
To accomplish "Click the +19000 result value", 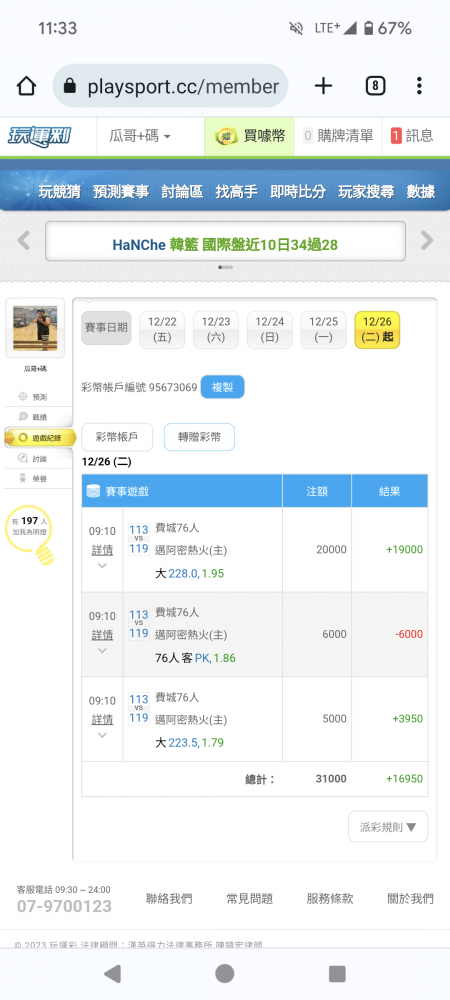I will [x=404, y=550].
